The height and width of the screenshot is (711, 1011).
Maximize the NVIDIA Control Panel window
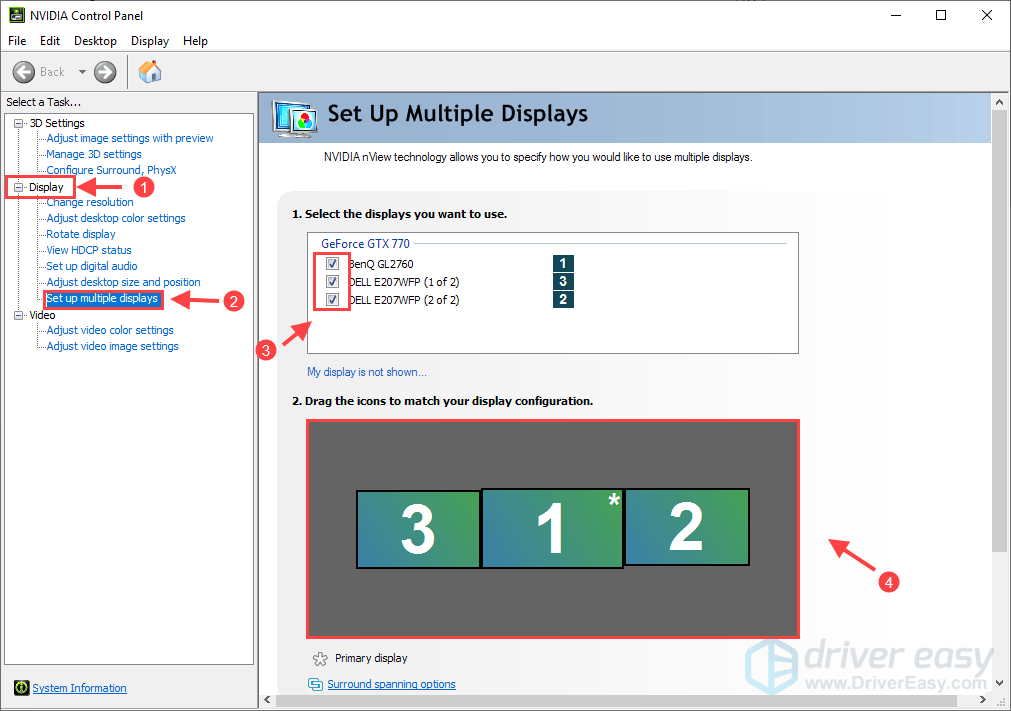coord(941,15)
